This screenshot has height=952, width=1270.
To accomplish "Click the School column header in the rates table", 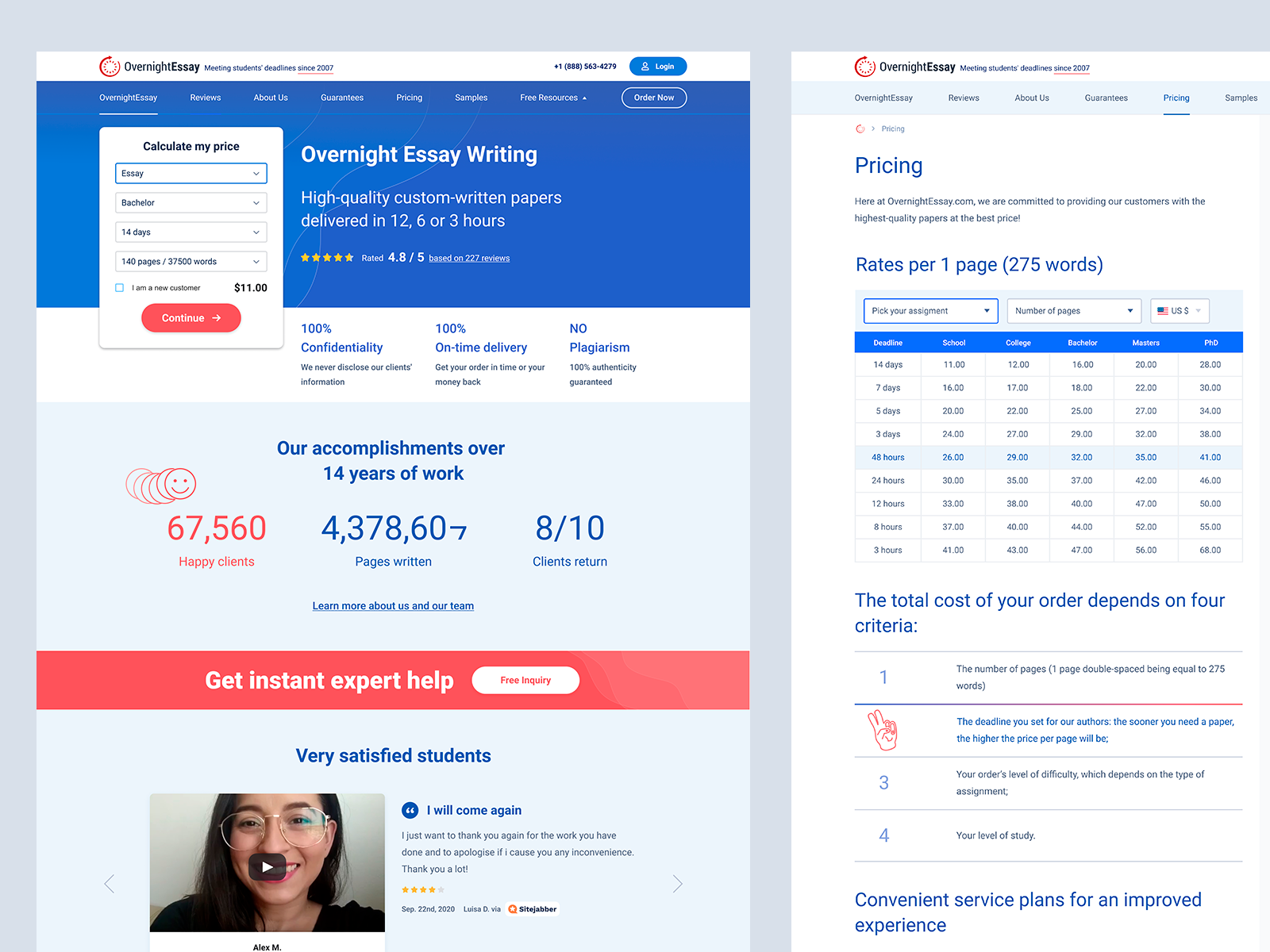I will click(953, 343).
